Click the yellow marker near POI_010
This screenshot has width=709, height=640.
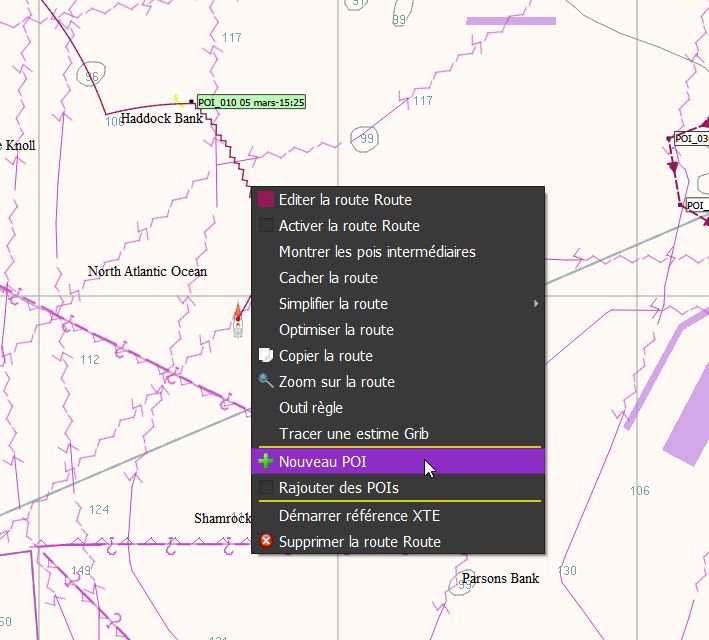coord(178,99)
